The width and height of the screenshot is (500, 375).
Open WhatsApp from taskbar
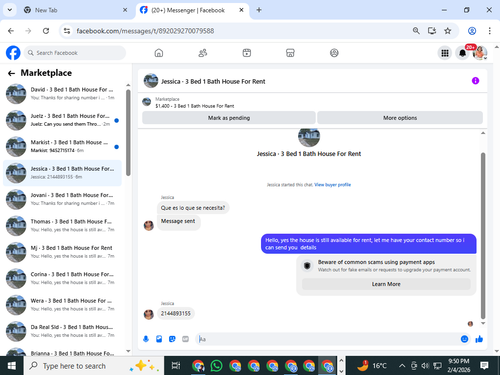217,366
